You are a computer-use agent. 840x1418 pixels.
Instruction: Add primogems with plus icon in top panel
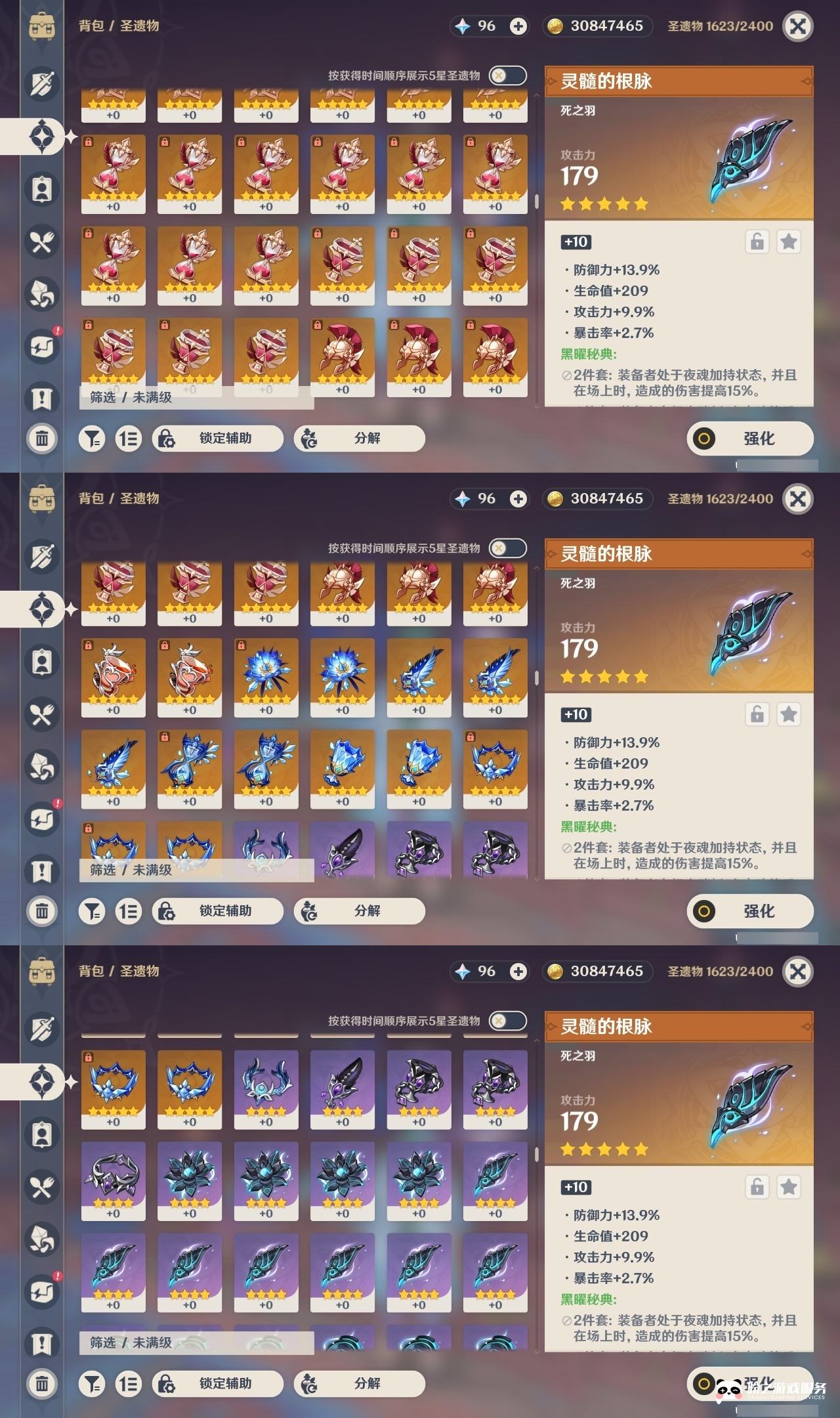(518, 26)
